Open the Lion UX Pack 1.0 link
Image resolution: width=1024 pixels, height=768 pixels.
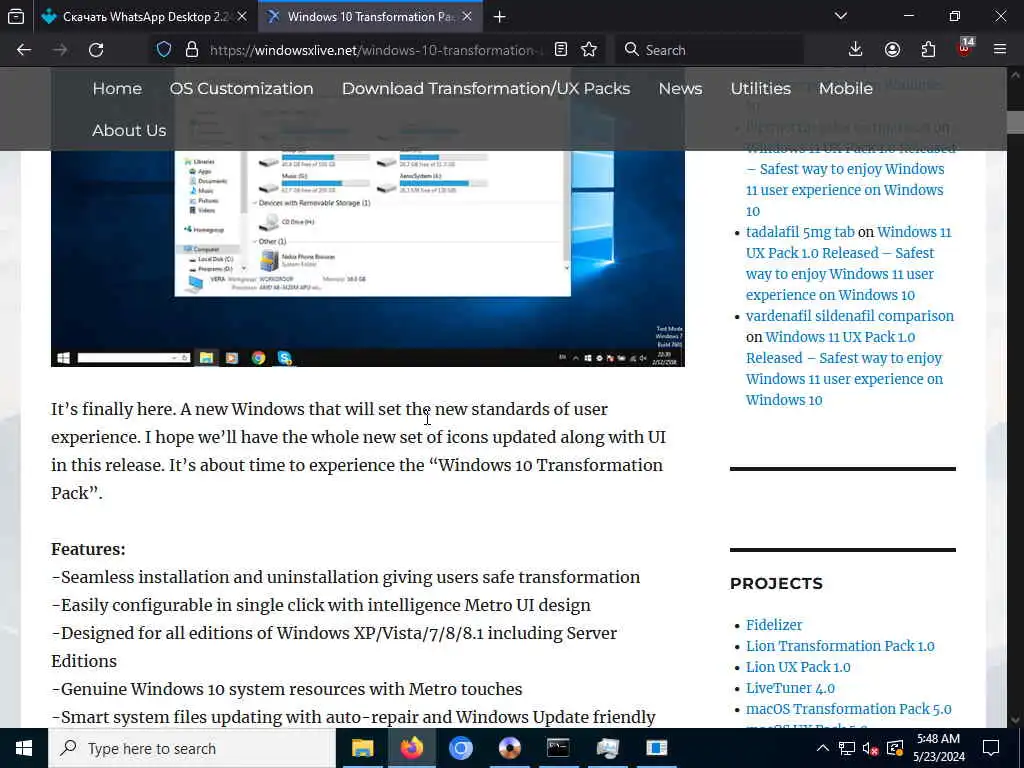coord(798,667)
